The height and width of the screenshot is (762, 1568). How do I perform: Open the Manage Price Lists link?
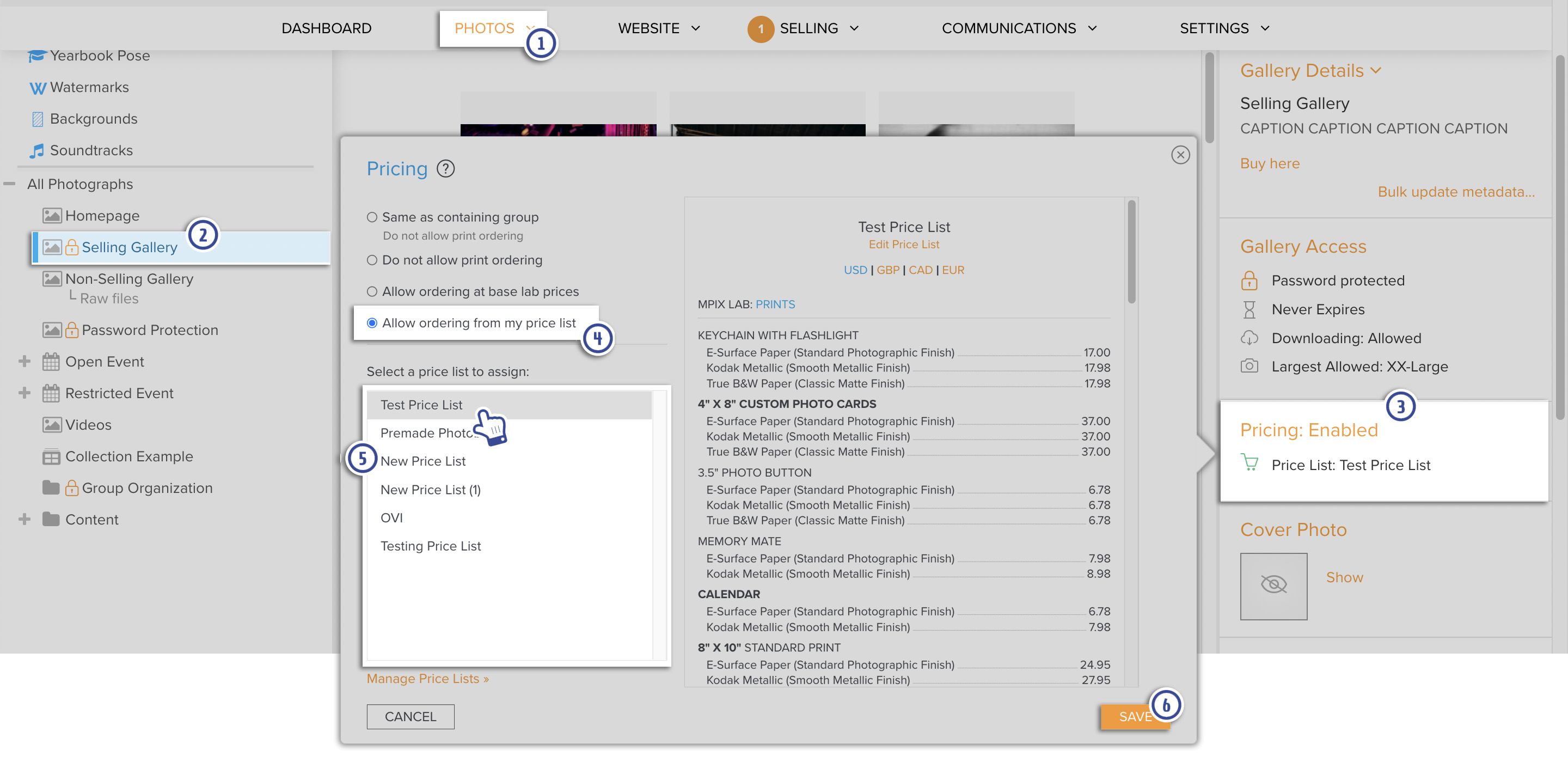click(427, 679)
